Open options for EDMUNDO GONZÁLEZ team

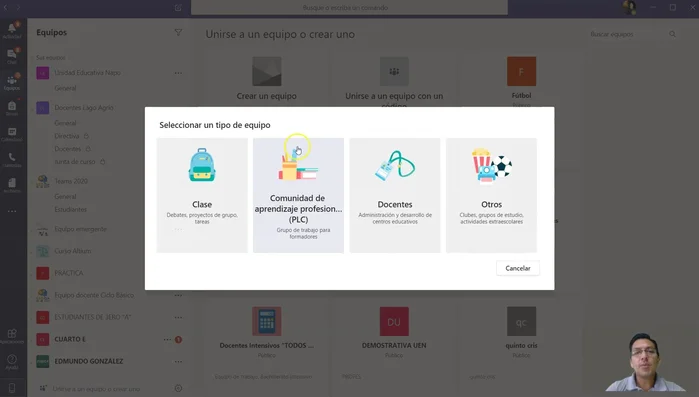(x=178, y=361)
